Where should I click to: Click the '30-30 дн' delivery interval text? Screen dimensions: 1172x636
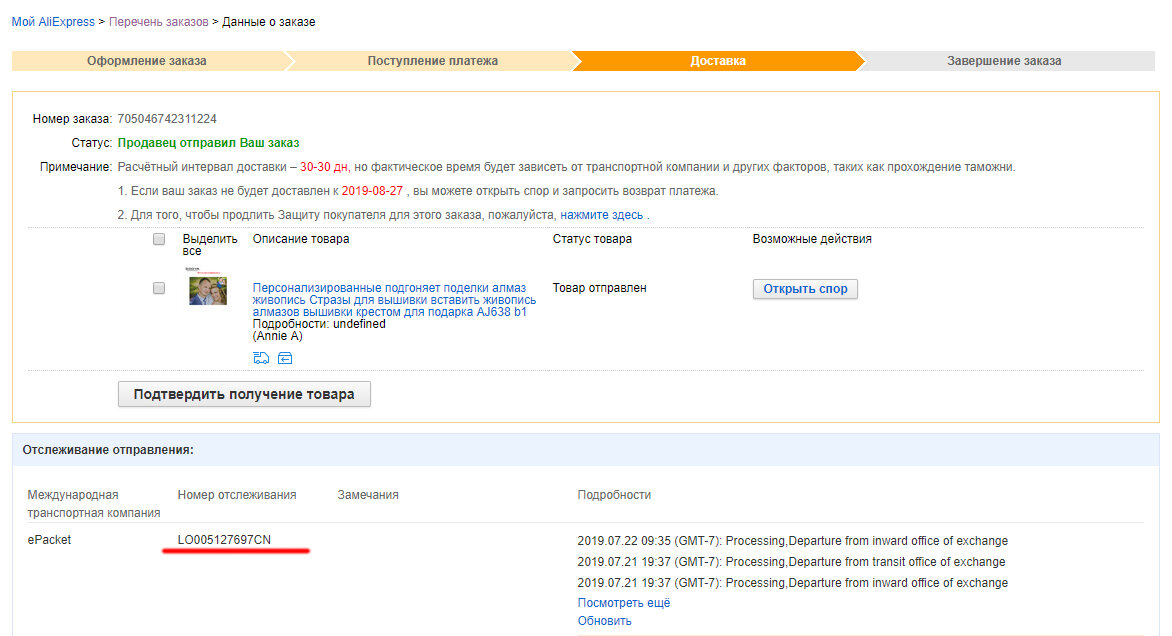[x=324, y=167]
